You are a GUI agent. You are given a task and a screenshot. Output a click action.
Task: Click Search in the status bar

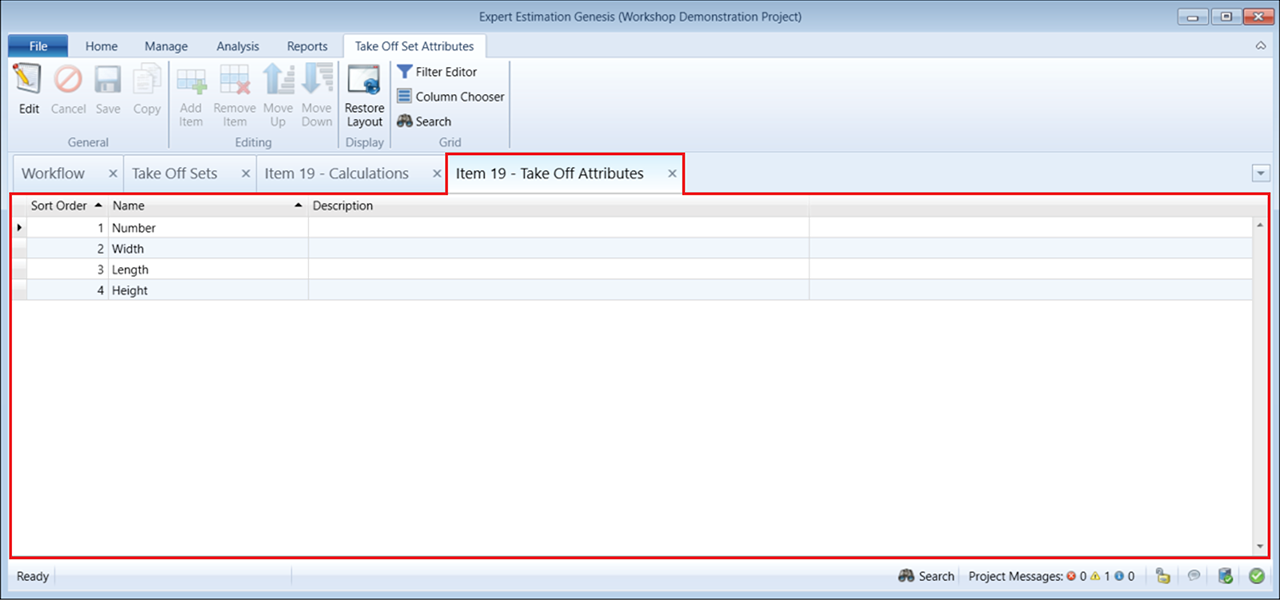[927, 576]
